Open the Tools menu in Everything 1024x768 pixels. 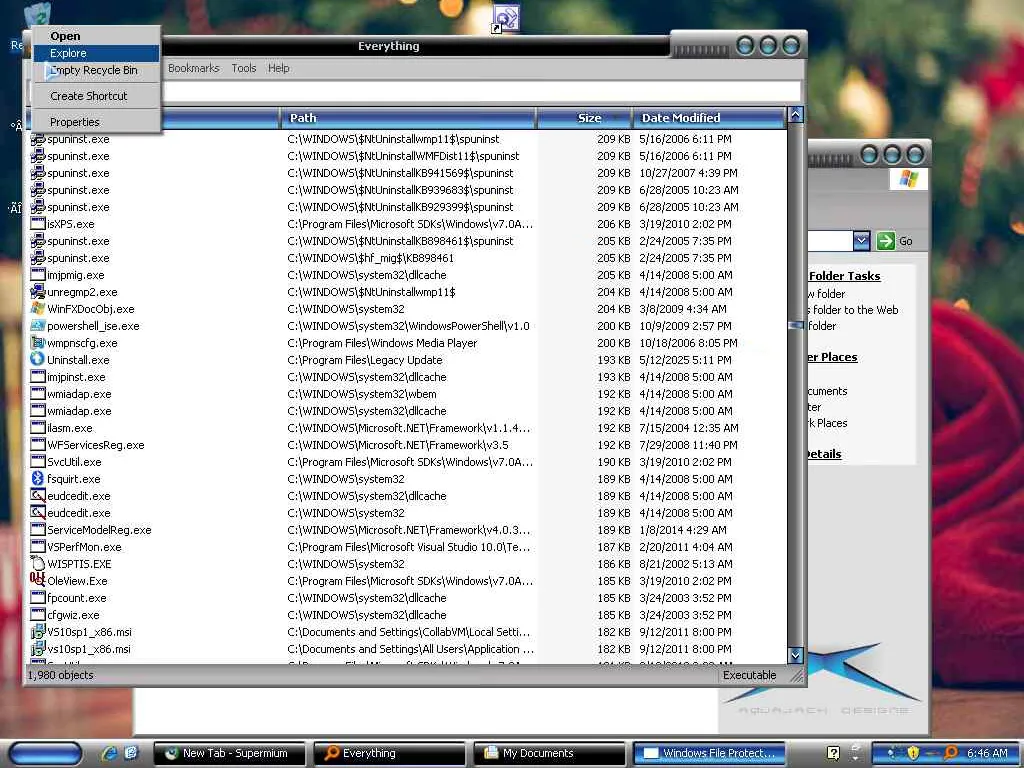pyautogui.click(x=244, y=68)
